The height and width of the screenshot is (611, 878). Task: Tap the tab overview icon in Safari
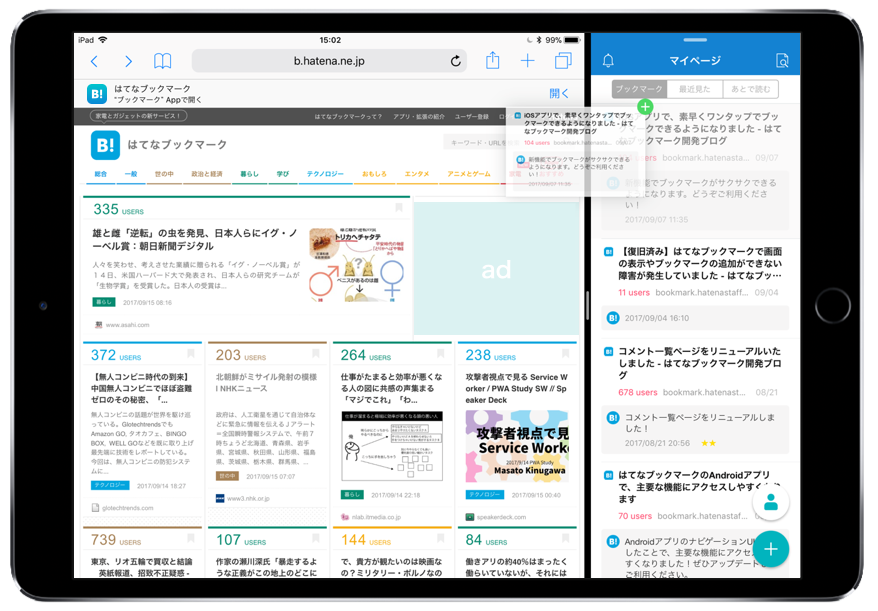pyautogui.click(x=565, y=61)
